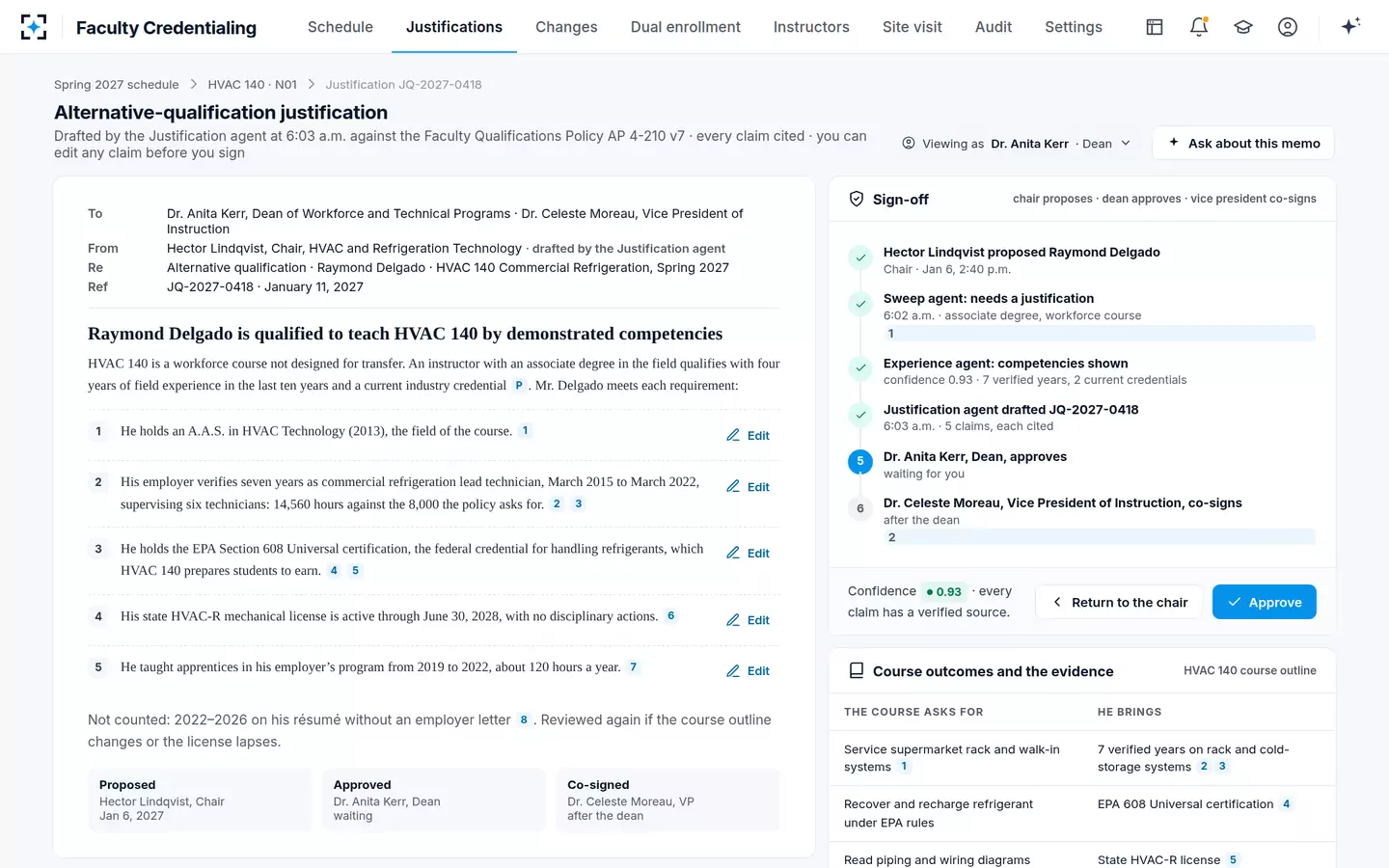This screenshot has height=868, width=1389.
Task: Click the graduation cap icon
Action: point(1243,27)
